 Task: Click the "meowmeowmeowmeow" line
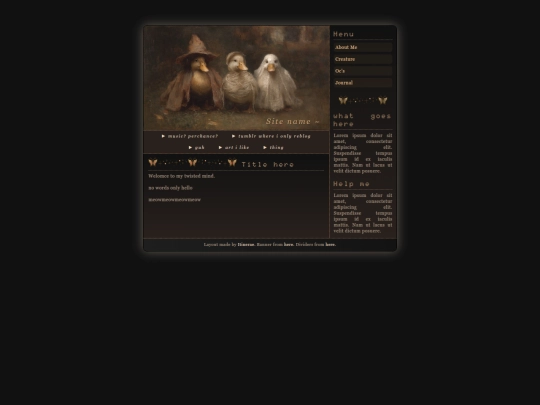[x=175, y=200]
